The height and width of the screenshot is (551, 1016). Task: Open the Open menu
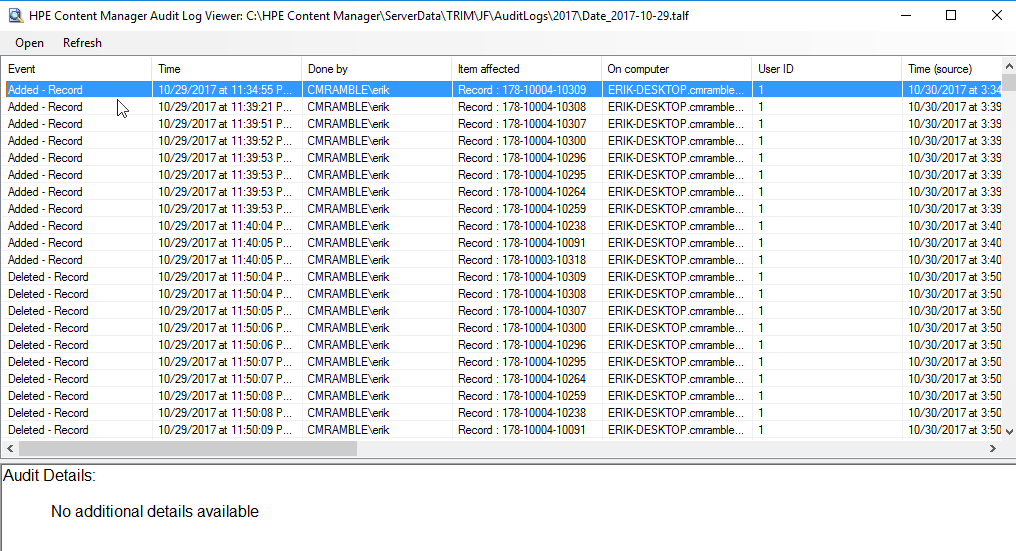(x=29, y=43)
